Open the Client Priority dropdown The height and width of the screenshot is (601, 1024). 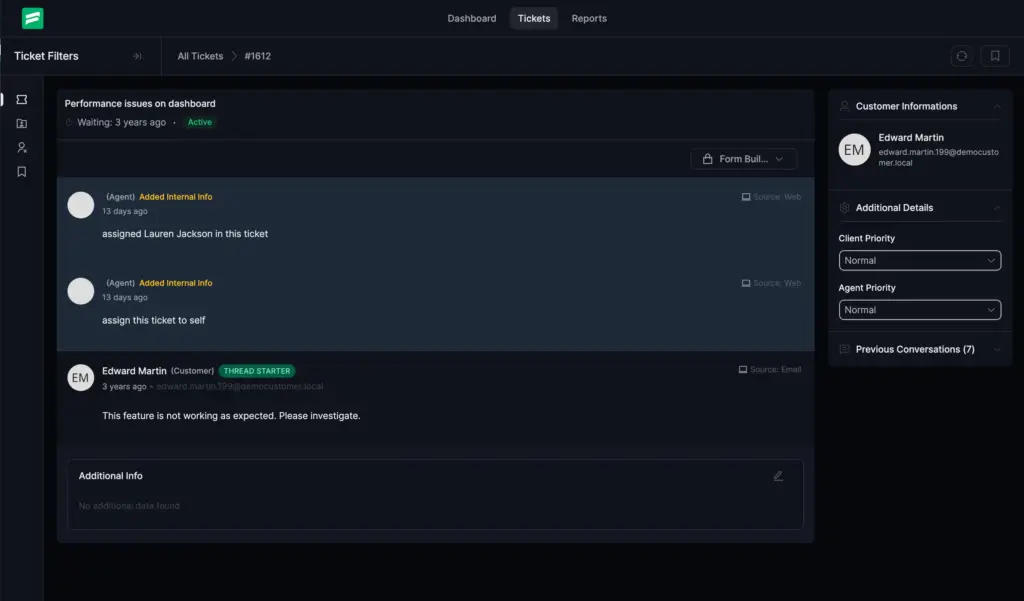click(x=919, y=260)
